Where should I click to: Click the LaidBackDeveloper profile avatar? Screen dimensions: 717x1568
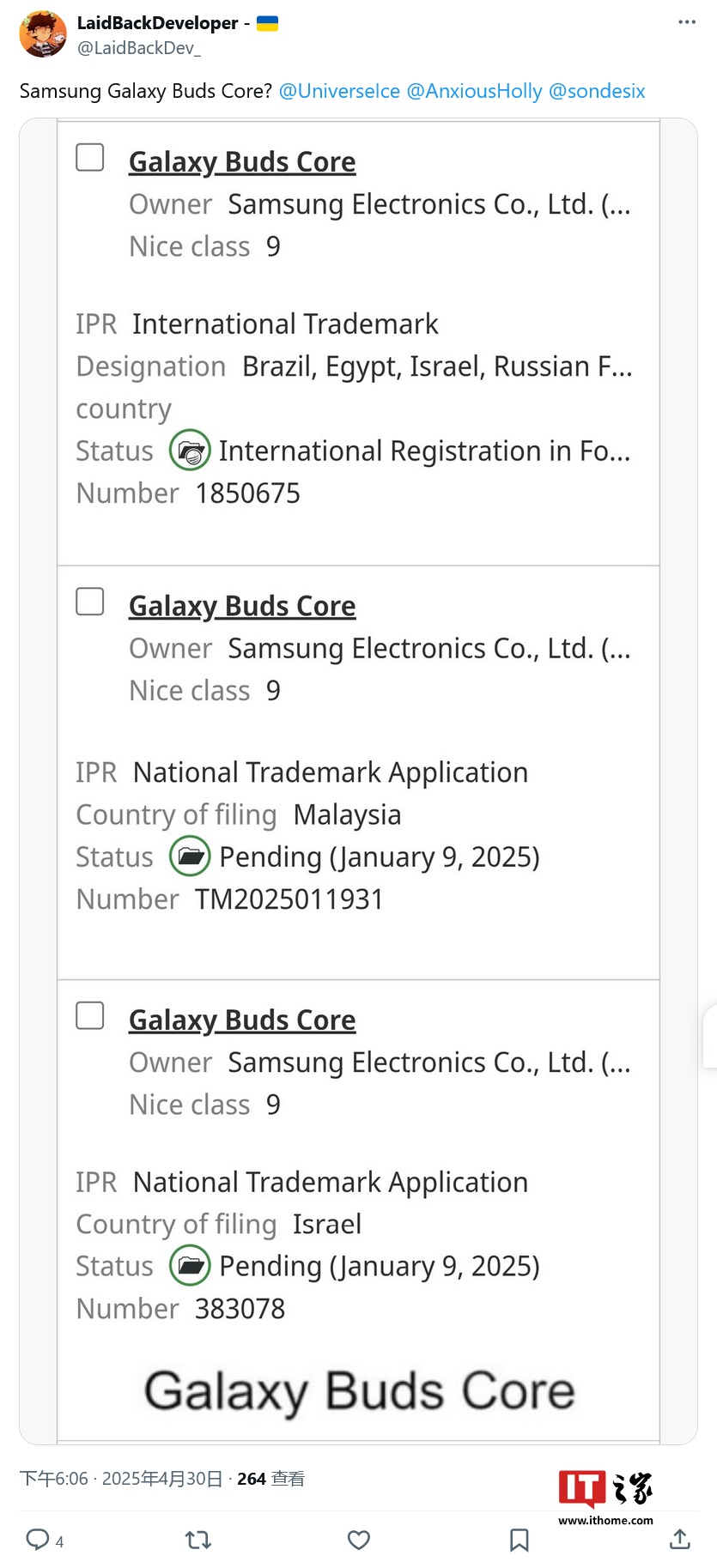pyautogui.click(x=43, y=34)
